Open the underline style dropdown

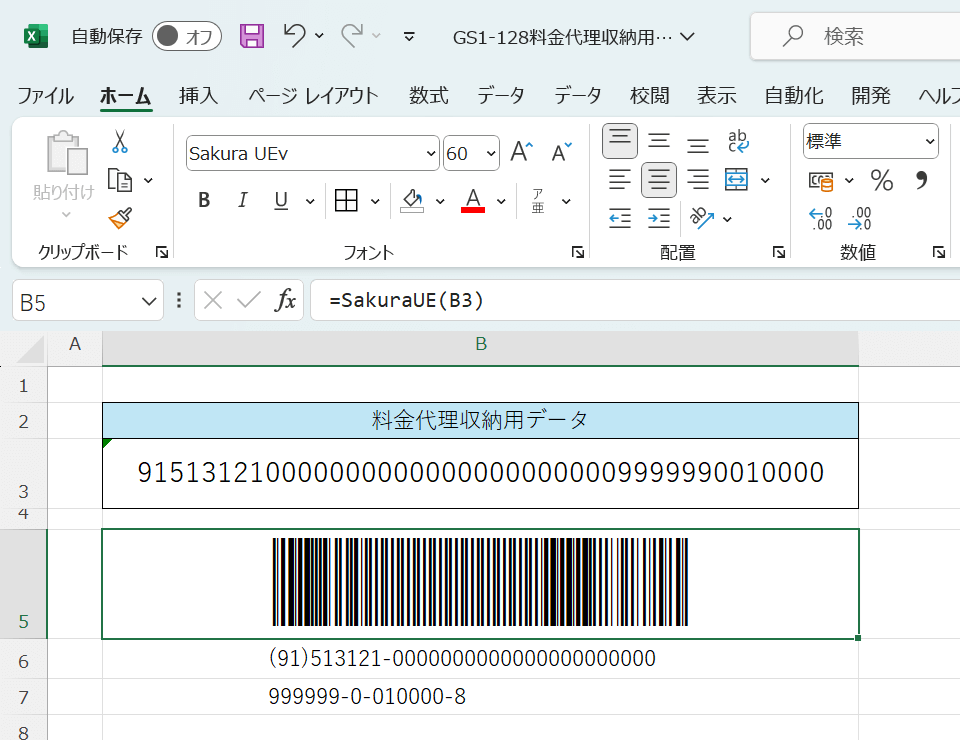pos(310,201)
